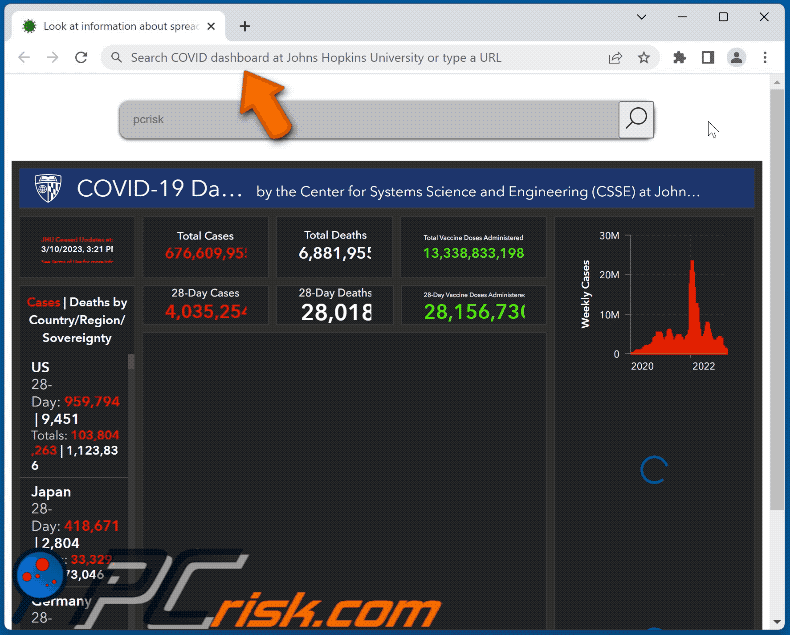Bookmark this page with the star icon
790x635 pixels.
tap(644, 58)
